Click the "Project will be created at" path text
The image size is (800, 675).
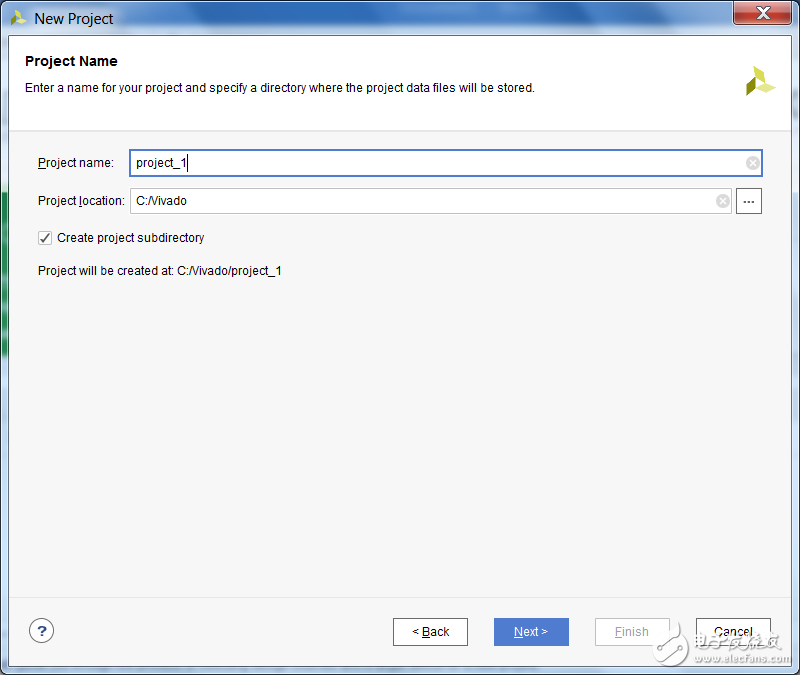click(x=160, y=271)
